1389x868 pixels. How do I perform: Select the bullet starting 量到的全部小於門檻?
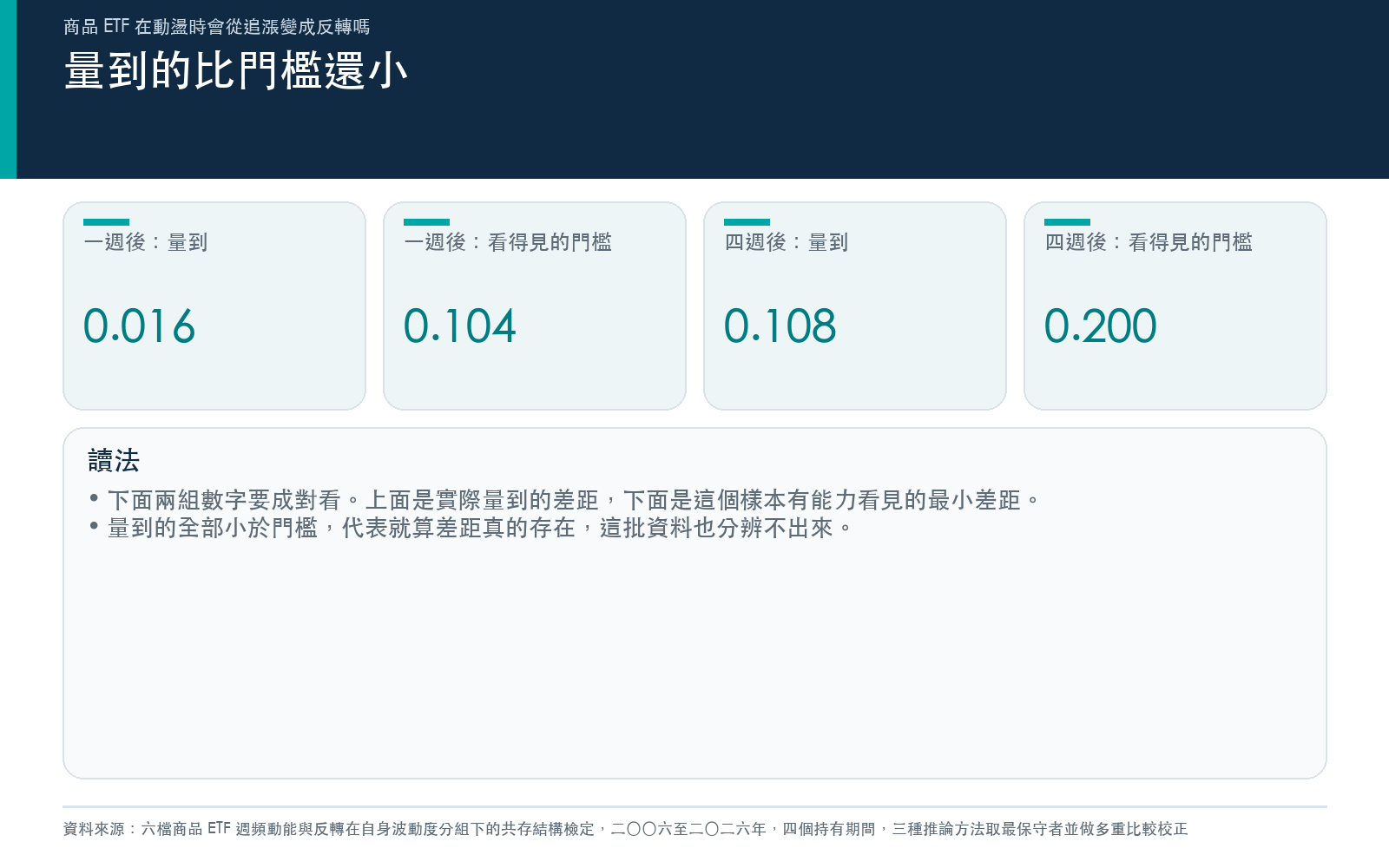[x=471, y=528]
